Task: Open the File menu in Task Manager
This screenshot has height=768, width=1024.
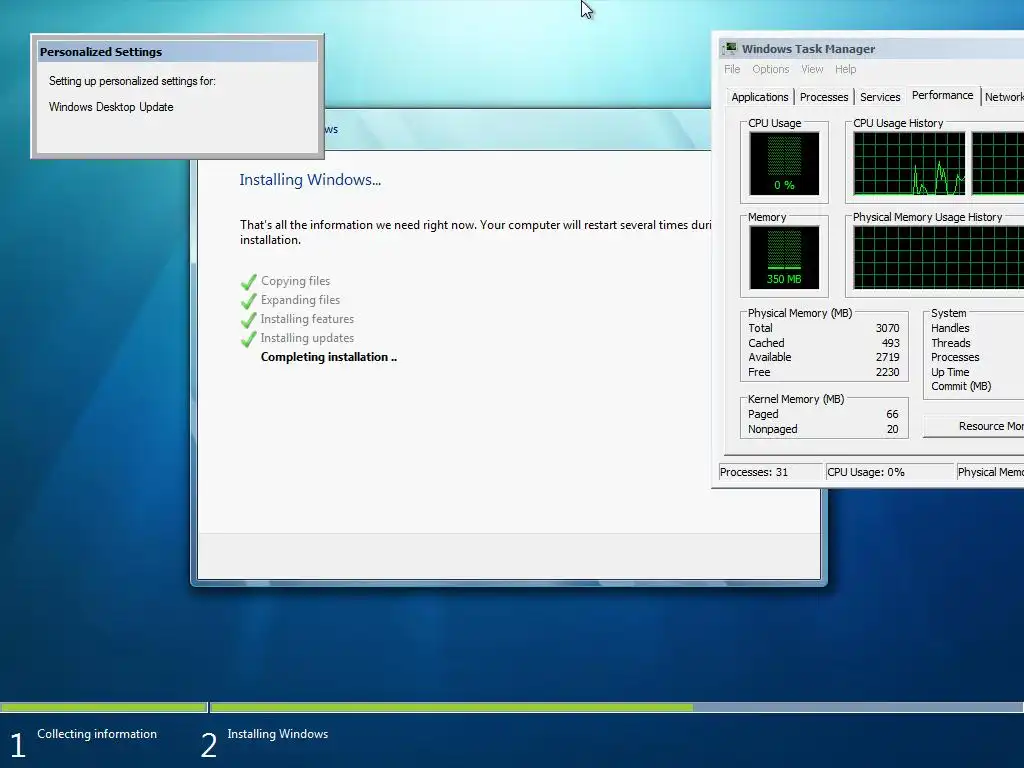Action: point(732,69)
